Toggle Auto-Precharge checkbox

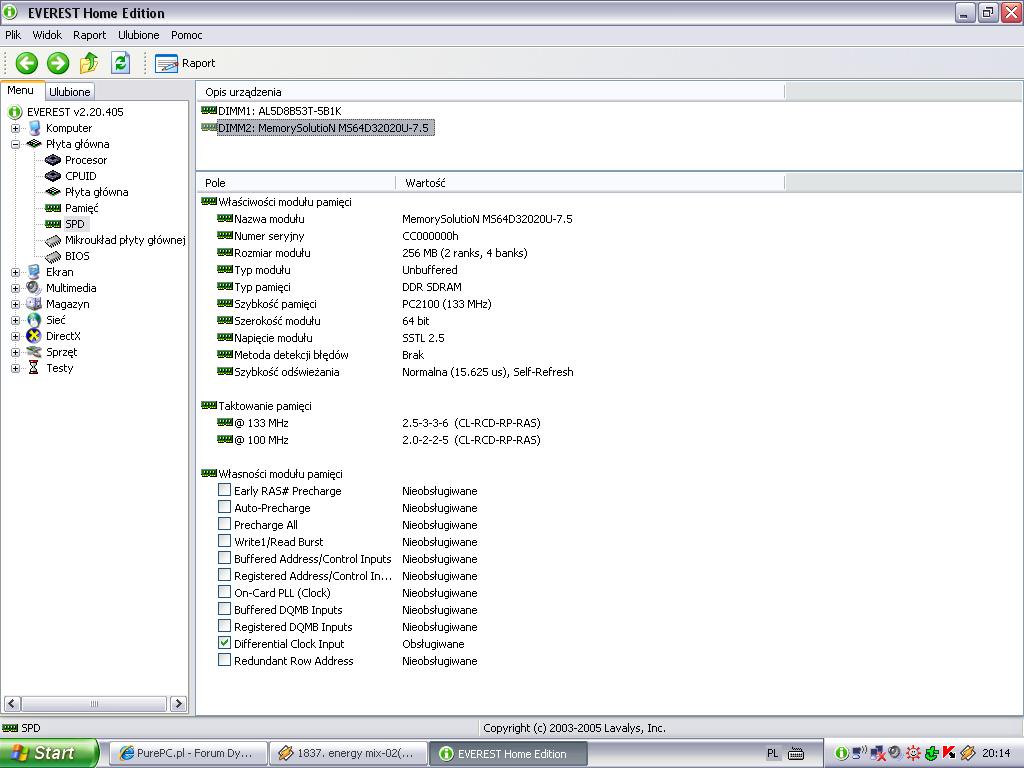tap(224, 507)
